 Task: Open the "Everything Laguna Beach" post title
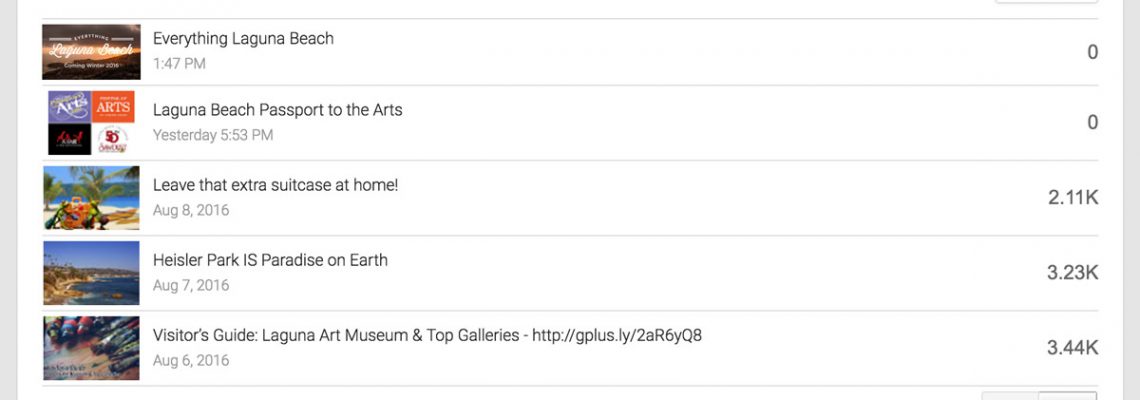[243, 39]
